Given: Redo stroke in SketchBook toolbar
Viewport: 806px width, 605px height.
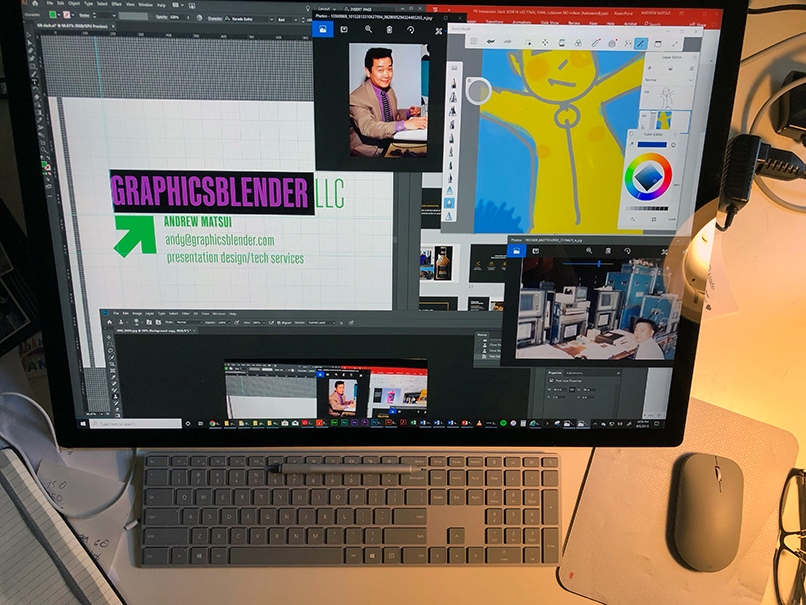Looking at the screenshot, I should pyautogui.click(x=507, y=42).
